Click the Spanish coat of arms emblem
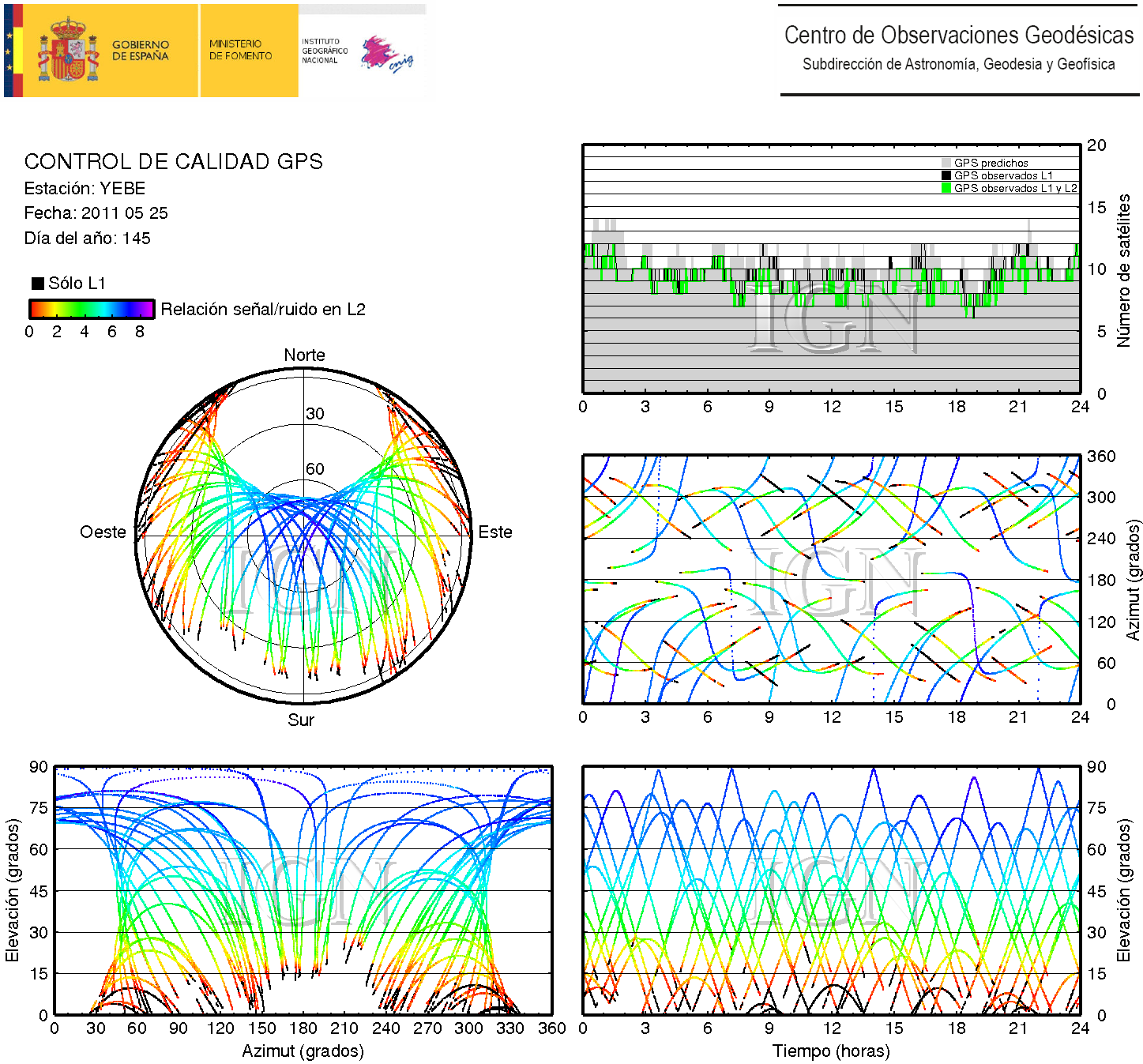1143x1064 pixels. coord(69,51)
